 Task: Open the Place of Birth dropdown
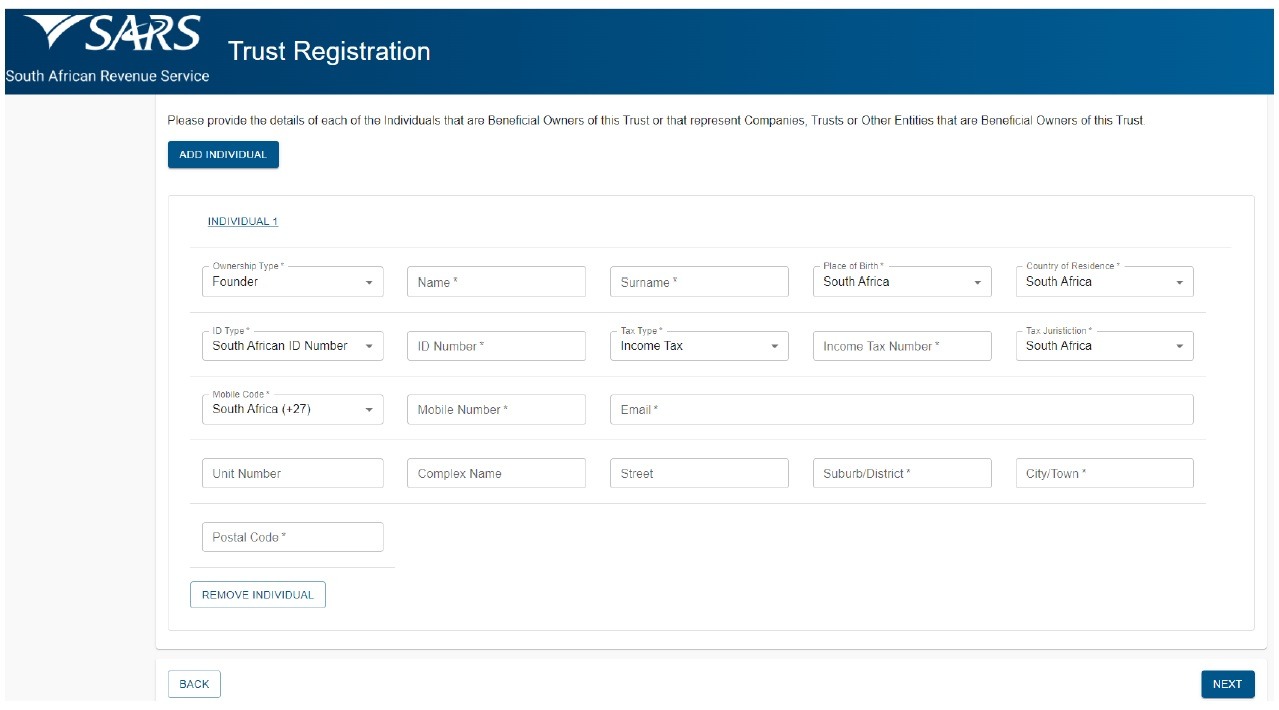coord(902,282)
